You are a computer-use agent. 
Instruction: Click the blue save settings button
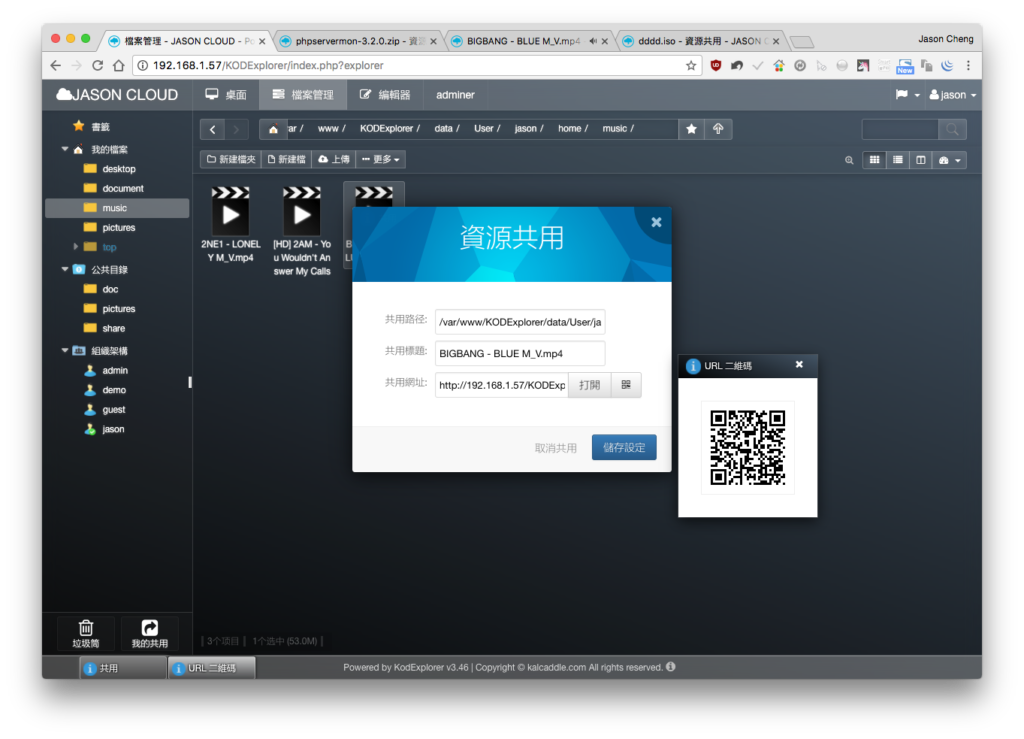pyautogui.click(x=624, y=447)
